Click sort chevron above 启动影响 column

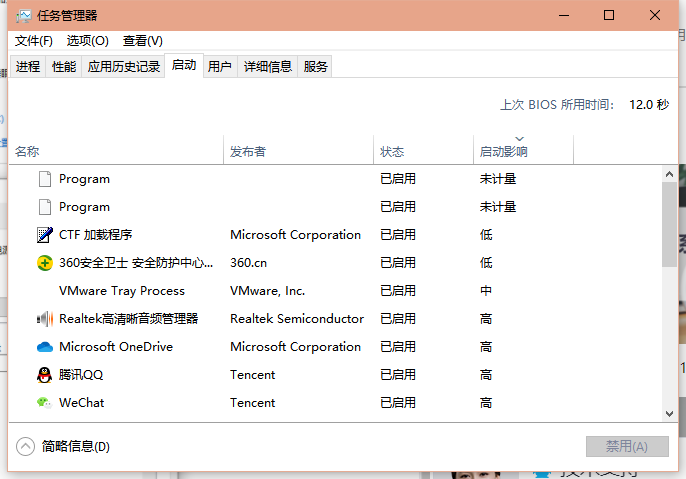[519, 139]
